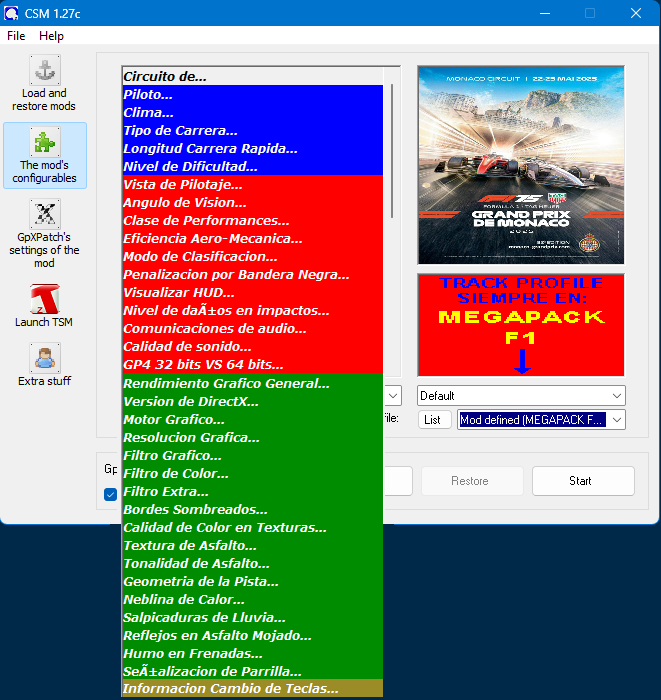Image resolution: width=661 pixels, height=700 pixels.
Task: Close the CSM window
Action: click(636, 13)
